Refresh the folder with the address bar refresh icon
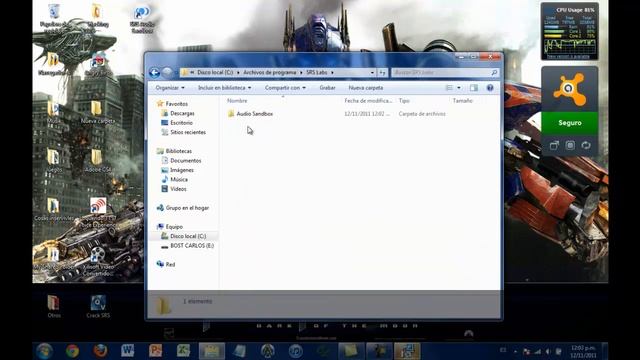 [x=382, y=73]
